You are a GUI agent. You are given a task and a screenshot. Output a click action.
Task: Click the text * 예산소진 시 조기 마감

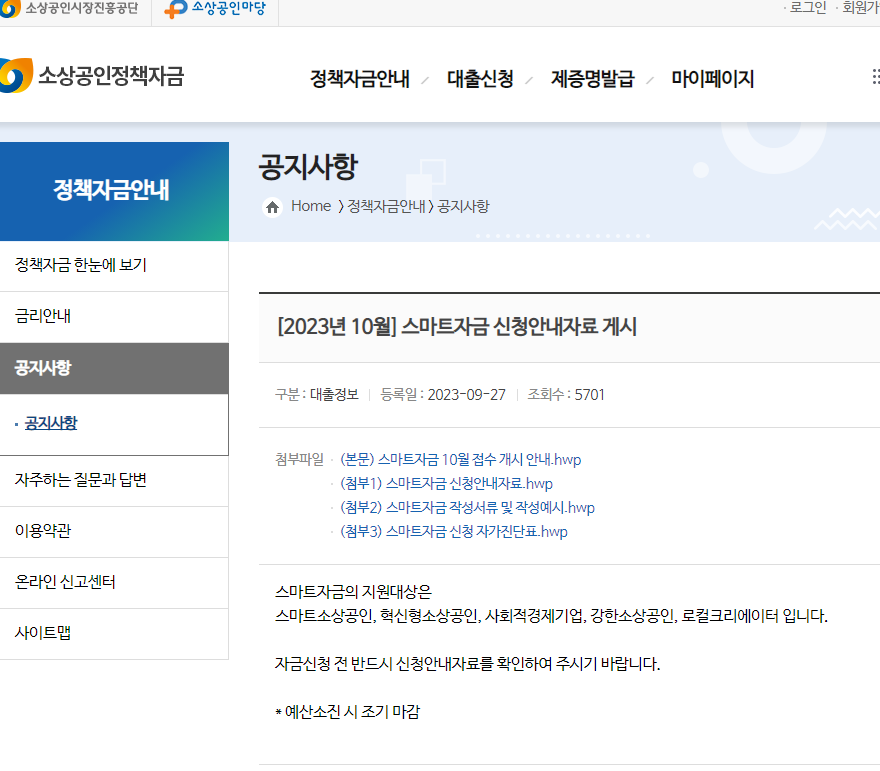point(347,712)
